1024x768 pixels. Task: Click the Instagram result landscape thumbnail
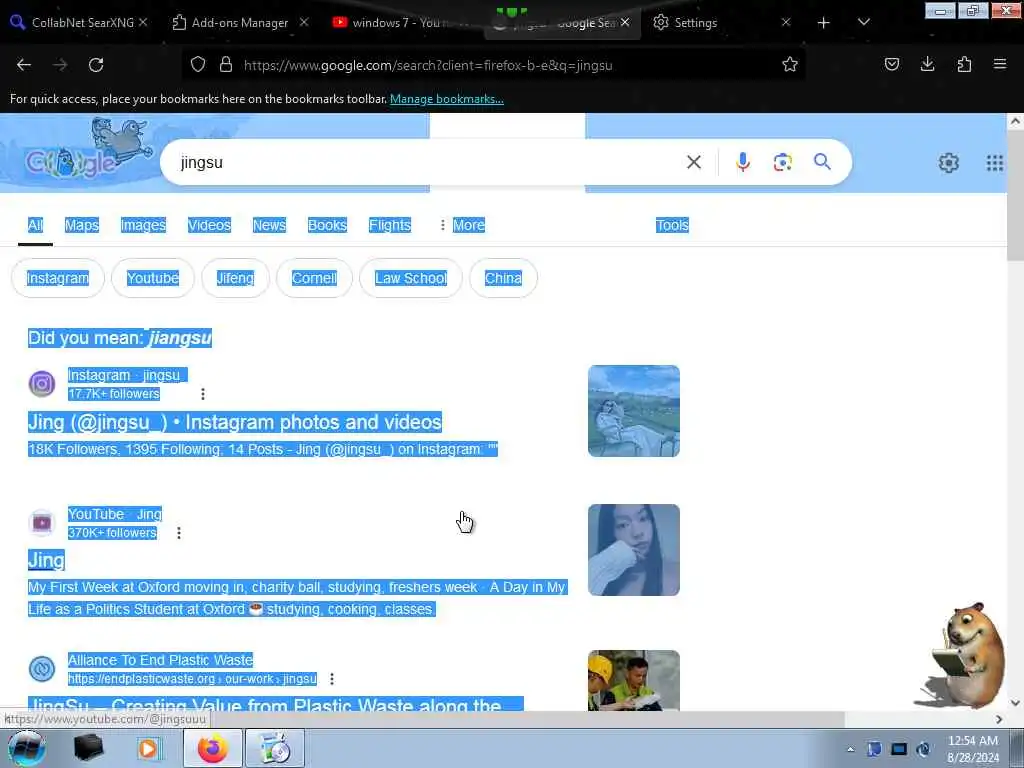tap(633, 411)
